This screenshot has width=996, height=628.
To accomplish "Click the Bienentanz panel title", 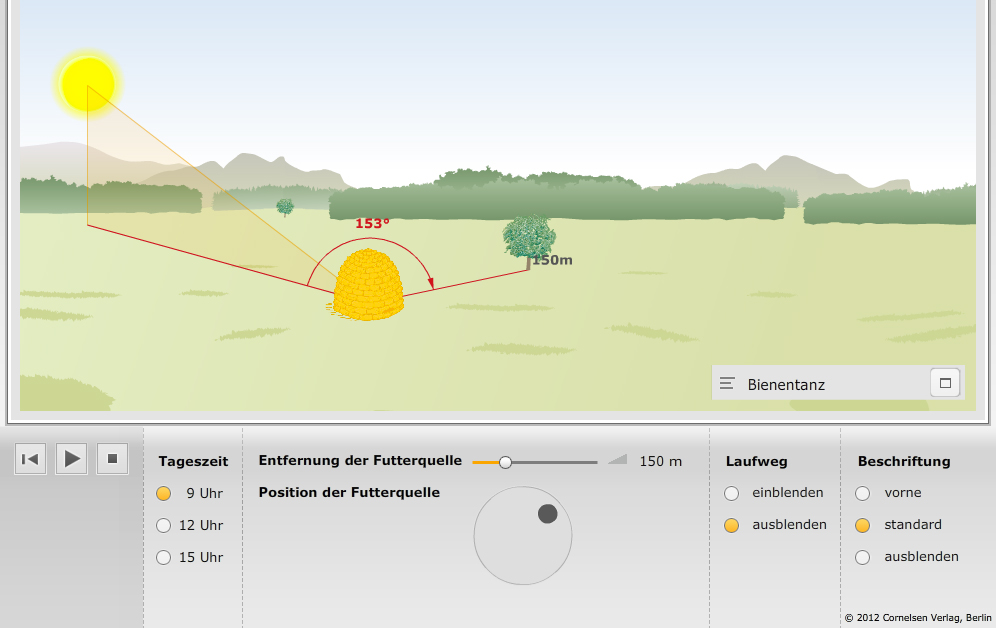I will (786, 385).
